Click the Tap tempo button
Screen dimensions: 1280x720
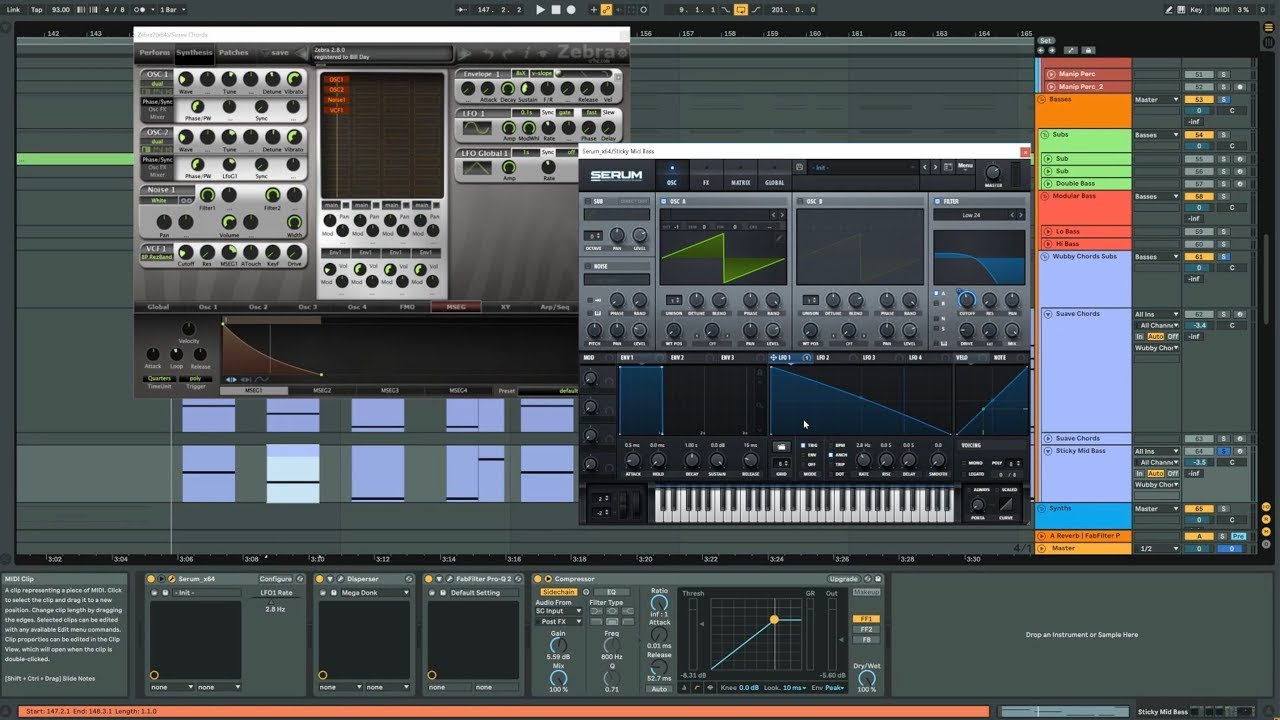pos(37,9)
